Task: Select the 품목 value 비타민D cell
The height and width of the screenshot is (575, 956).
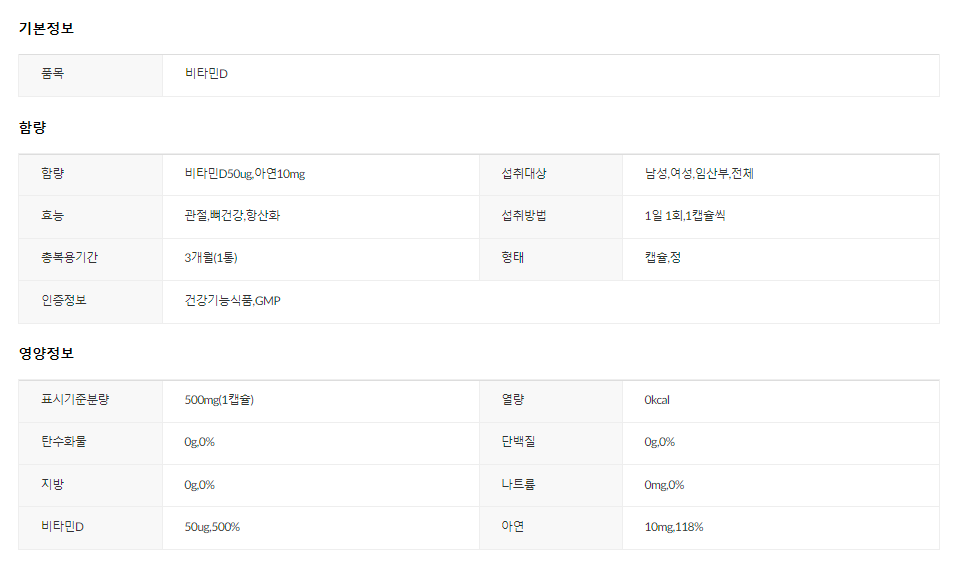Action: click(x=206, y=74)
